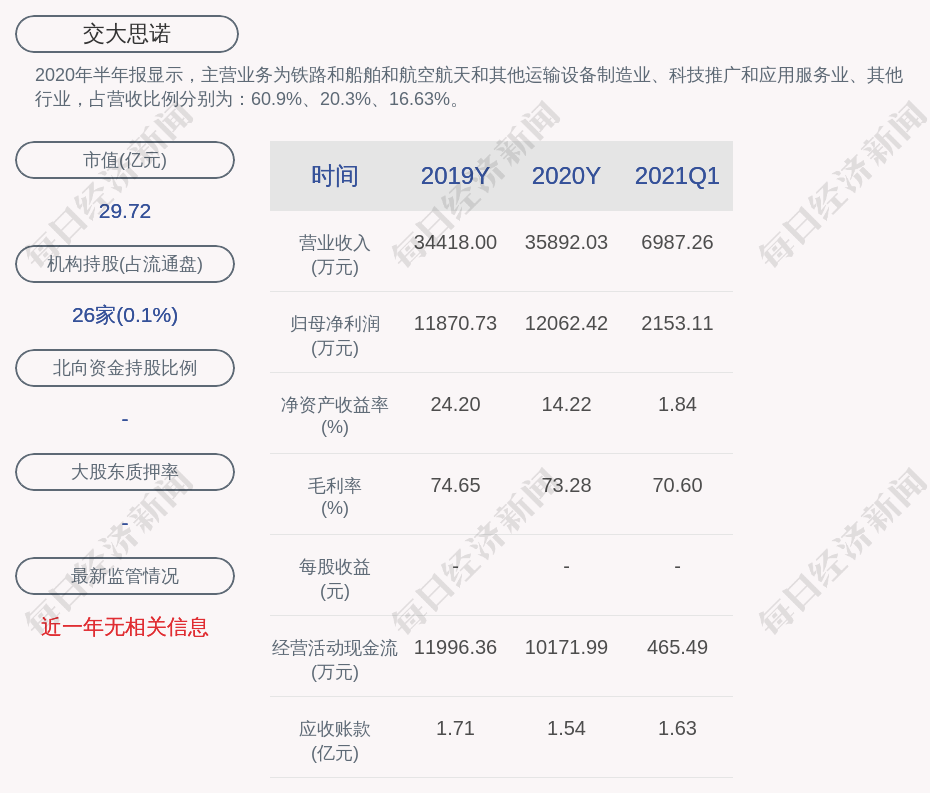Screen dimensions: 930x793
Task: Click ROE value 1.84
Action: 677,405
